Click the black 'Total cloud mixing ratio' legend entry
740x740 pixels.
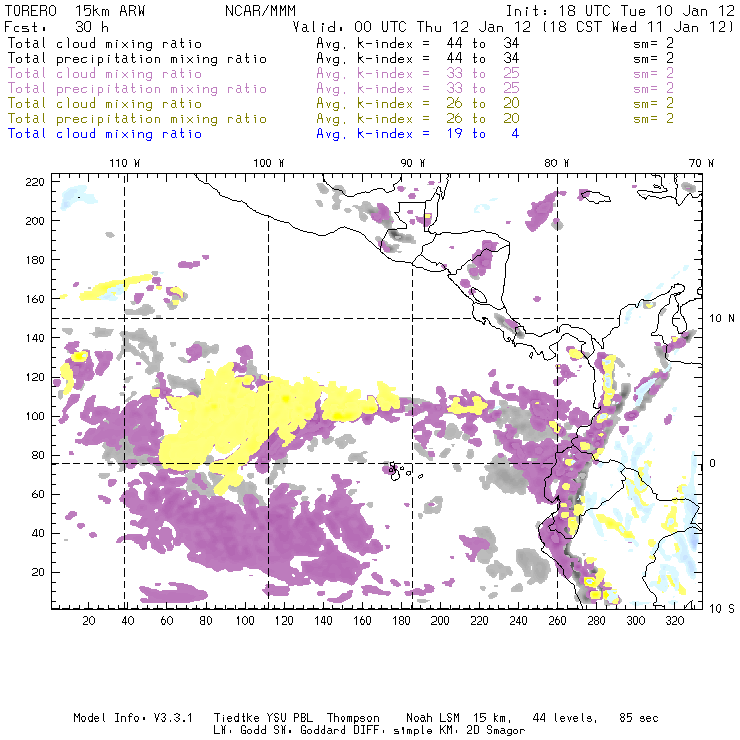click(105, 43)
